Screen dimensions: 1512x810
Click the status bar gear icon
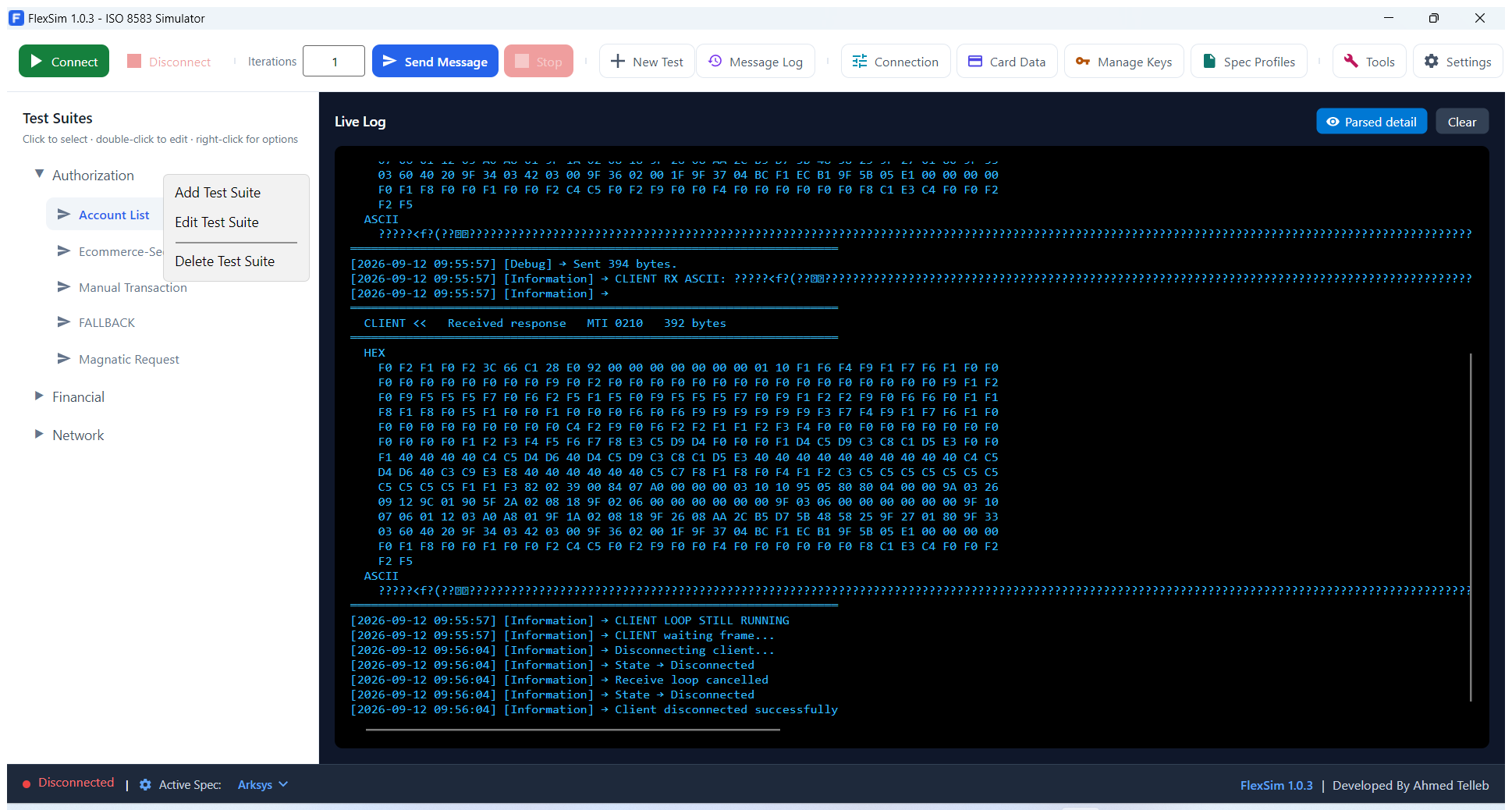[x=145, y=784]
